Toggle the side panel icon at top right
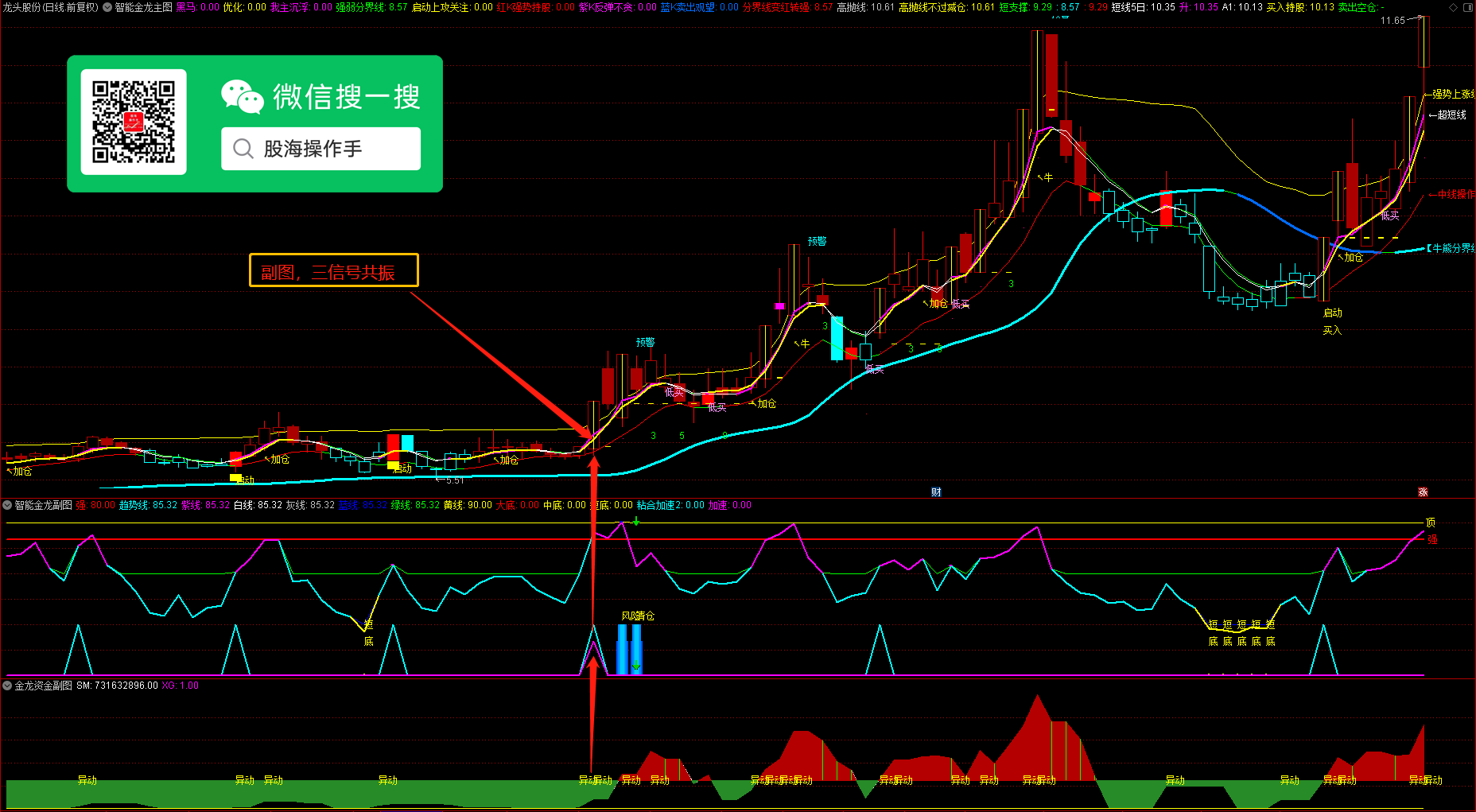1476x812 pixels. [x=1468, y=7]
